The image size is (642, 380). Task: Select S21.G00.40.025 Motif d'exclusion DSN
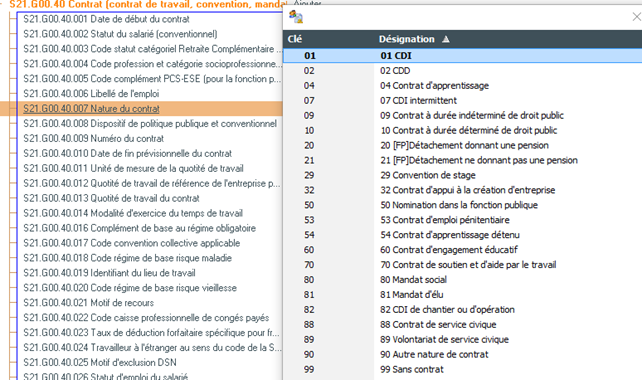click(x=100, y=362)
